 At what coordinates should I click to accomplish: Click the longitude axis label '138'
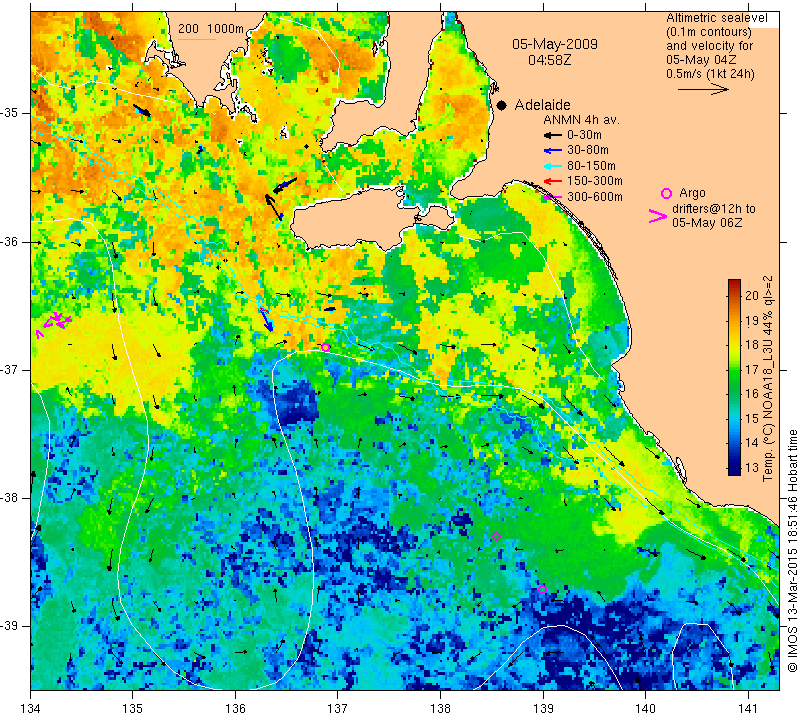(440, 709)
